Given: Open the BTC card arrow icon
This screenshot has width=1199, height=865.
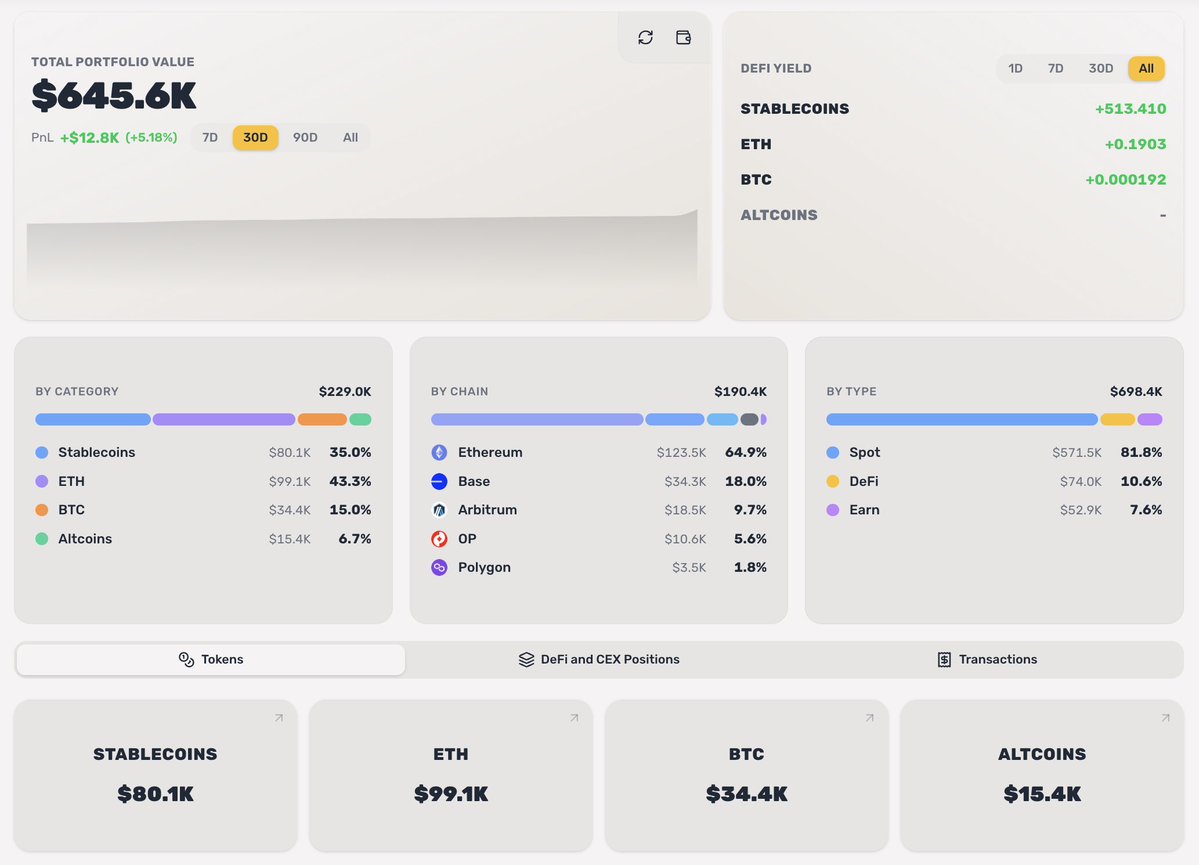Looking at the screenshot, I should (869, 717).
